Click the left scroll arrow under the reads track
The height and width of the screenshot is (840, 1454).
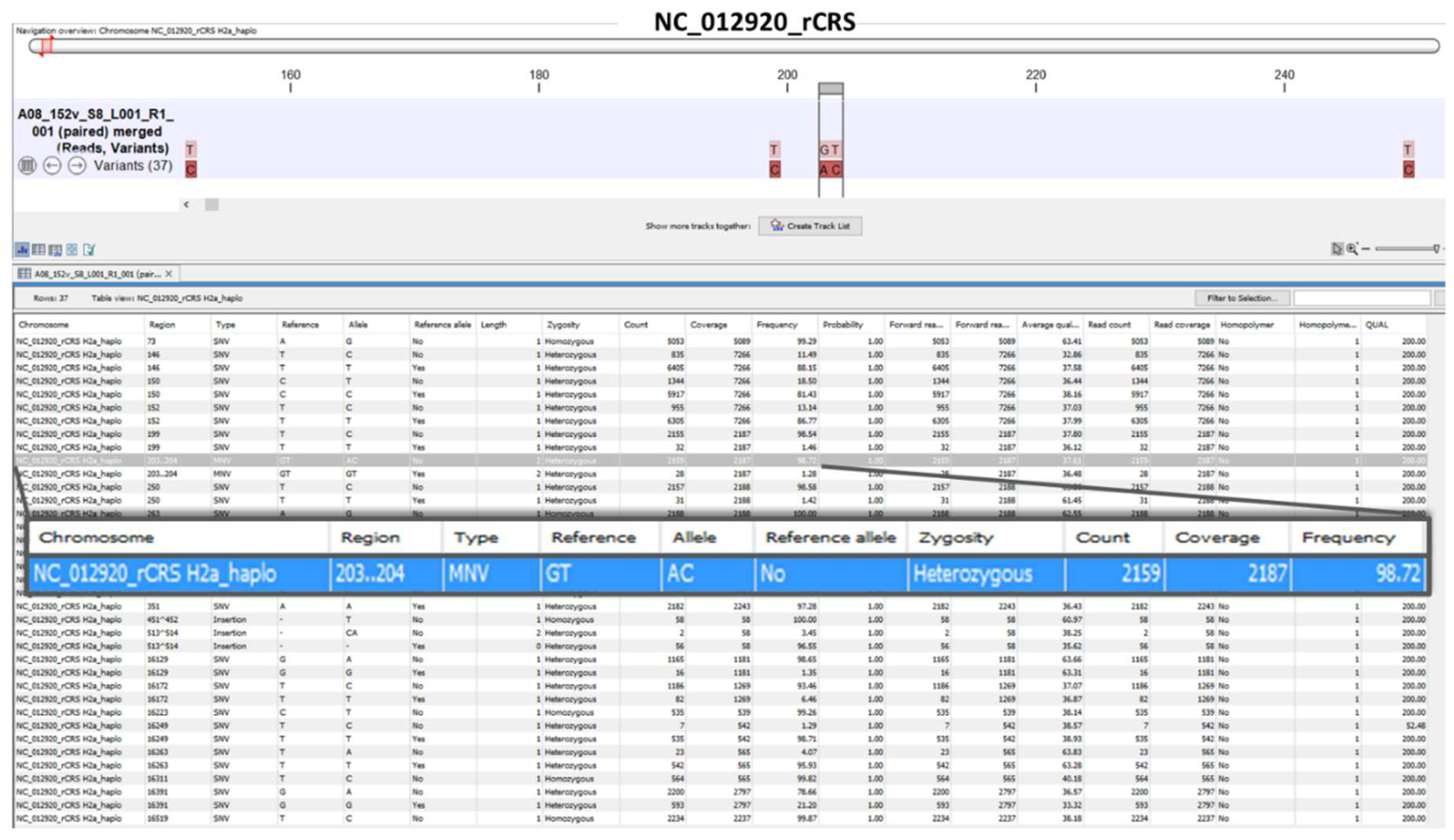pyautogui.click(x=187, y=204)
